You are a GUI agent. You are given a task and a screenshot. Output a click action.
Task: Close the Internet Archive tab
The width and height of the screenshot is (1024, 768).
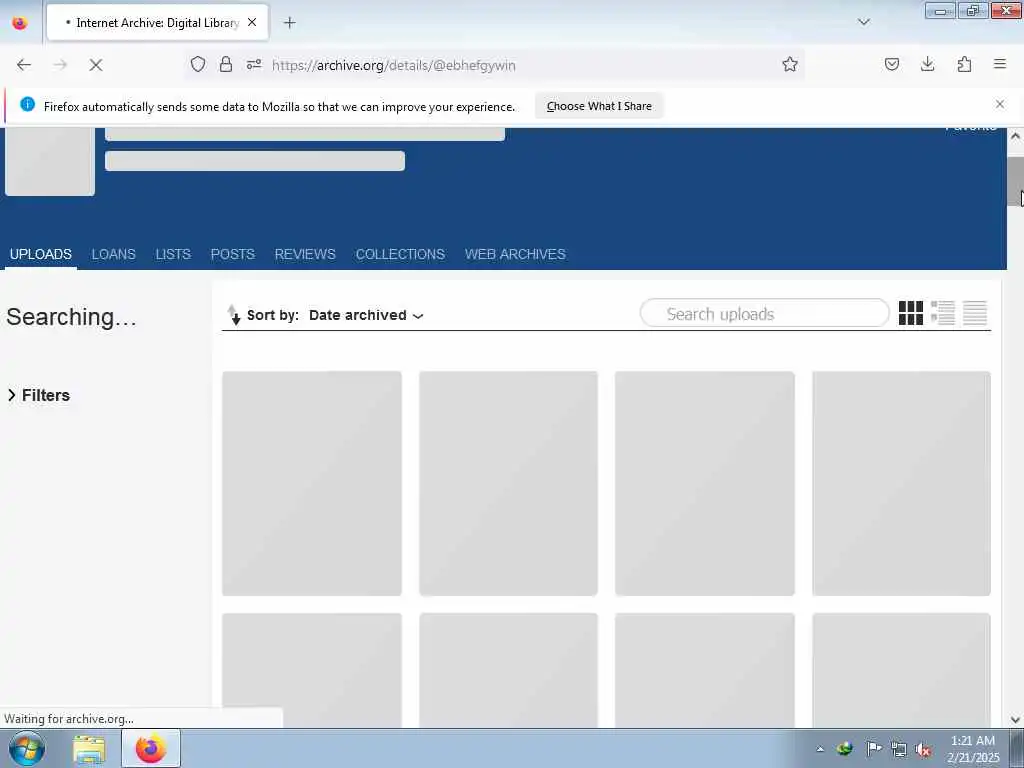click(x=252, y=22)
